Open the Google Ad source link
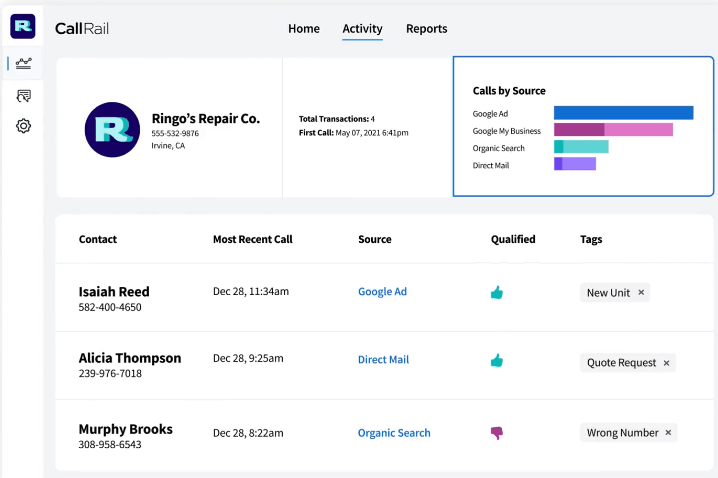The height and width of the screenshot is (478, 718). pyautogui.click(x=382, y=292)
